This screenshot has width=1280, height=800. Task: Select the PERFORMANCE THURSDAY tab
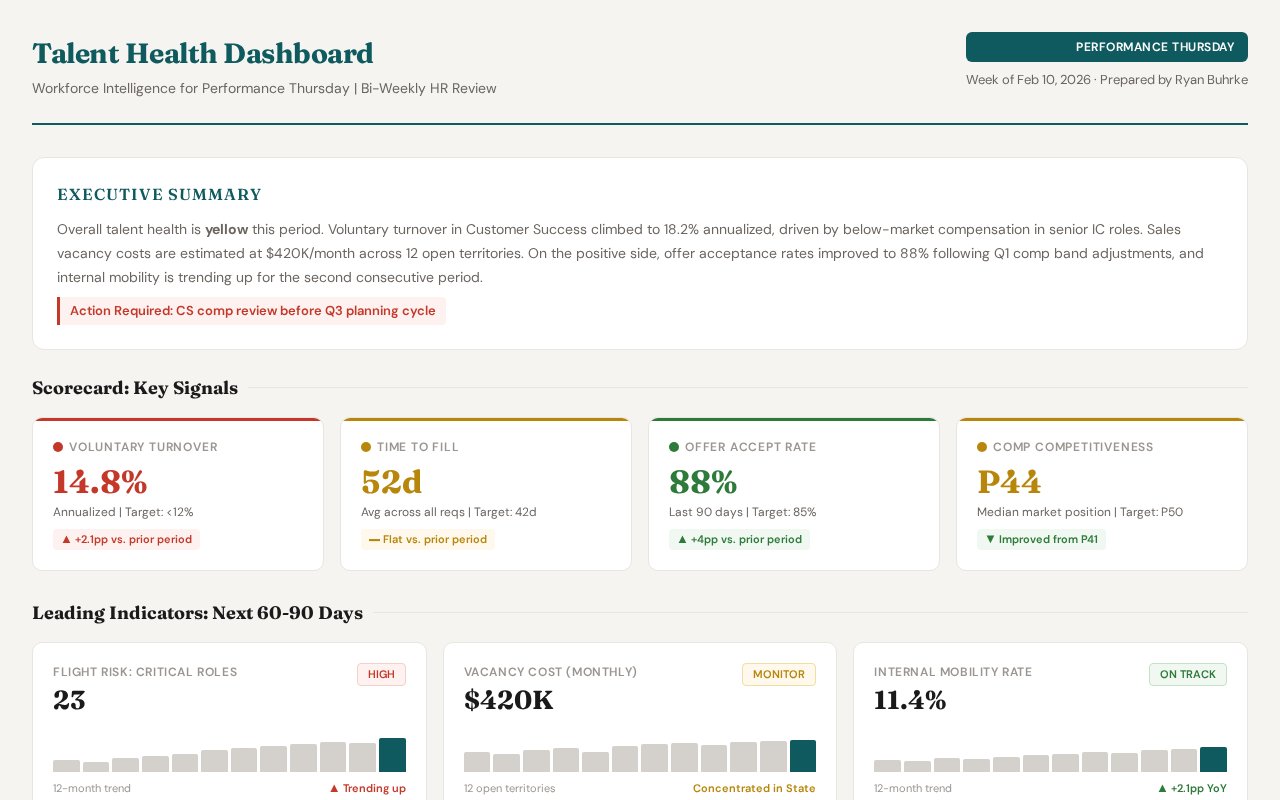tap(1107, 47)
